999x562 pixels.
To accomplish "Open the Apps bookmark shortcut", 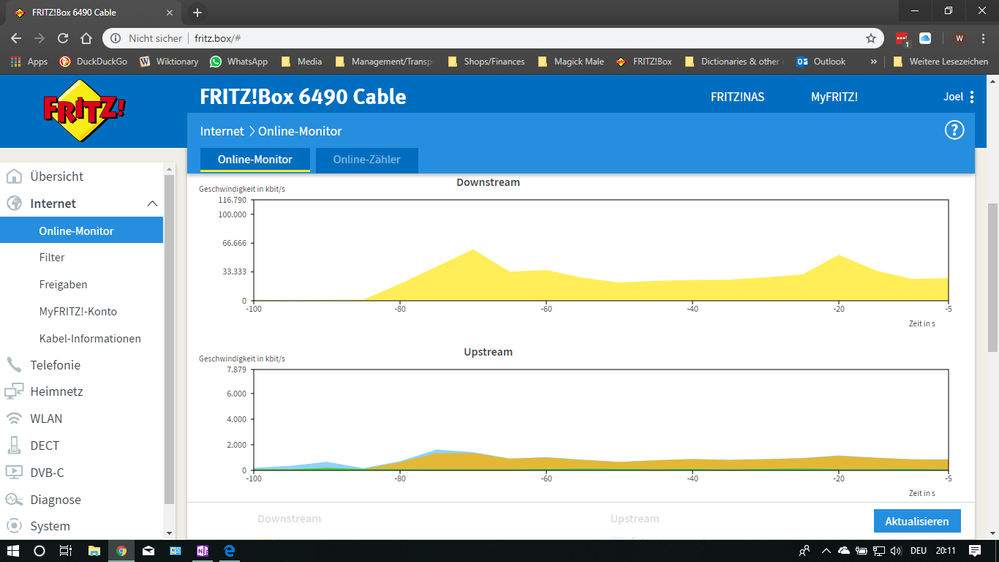I will [x=29, y=62].
